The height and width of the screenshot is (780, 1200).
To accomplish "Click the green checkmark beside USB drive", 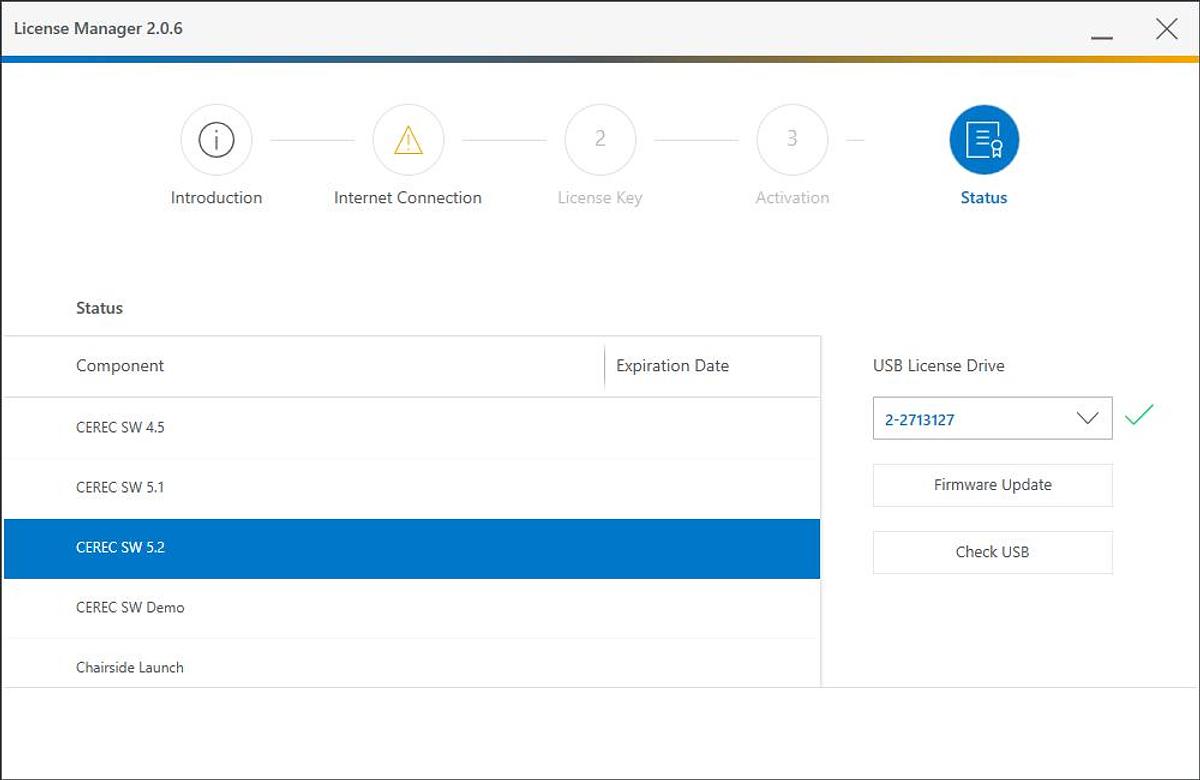I will 1139,415.
